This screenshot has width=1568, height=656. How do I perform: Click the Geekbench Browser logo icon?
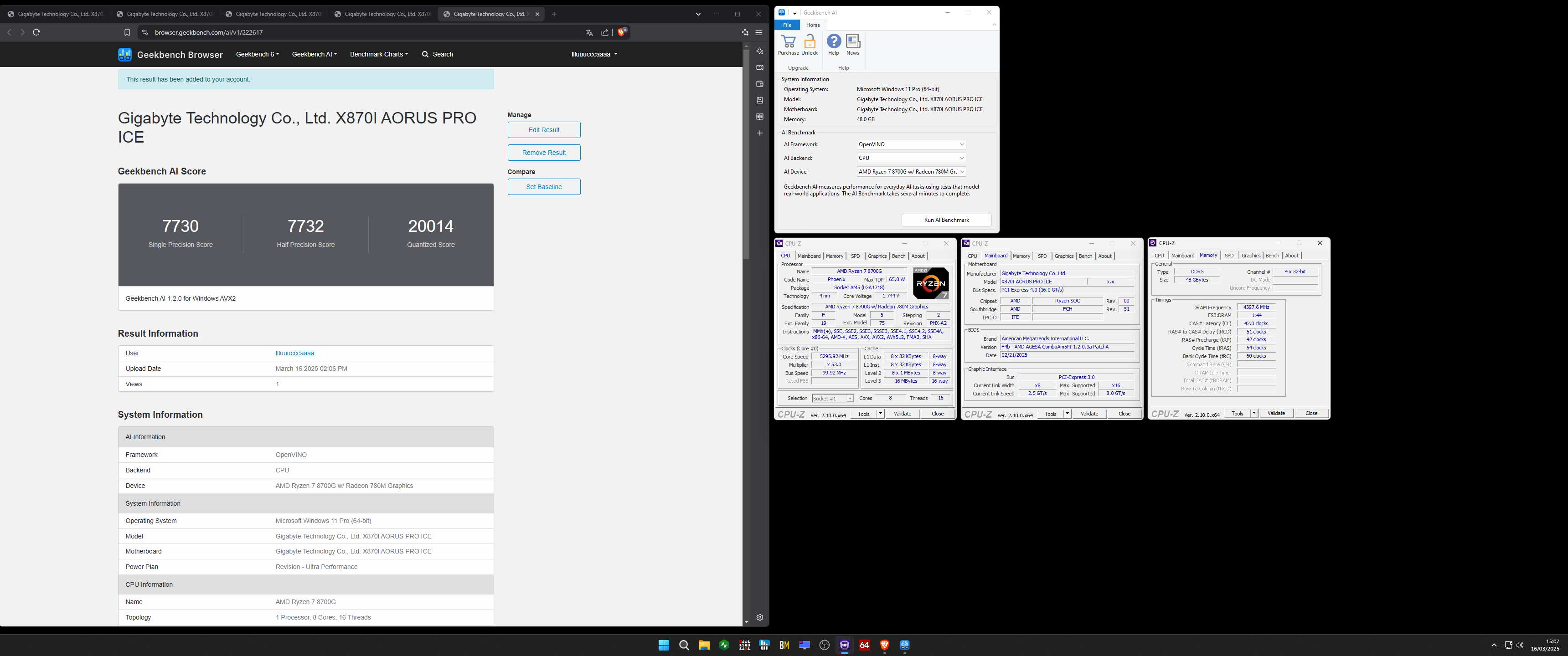(x=125, y=54)
